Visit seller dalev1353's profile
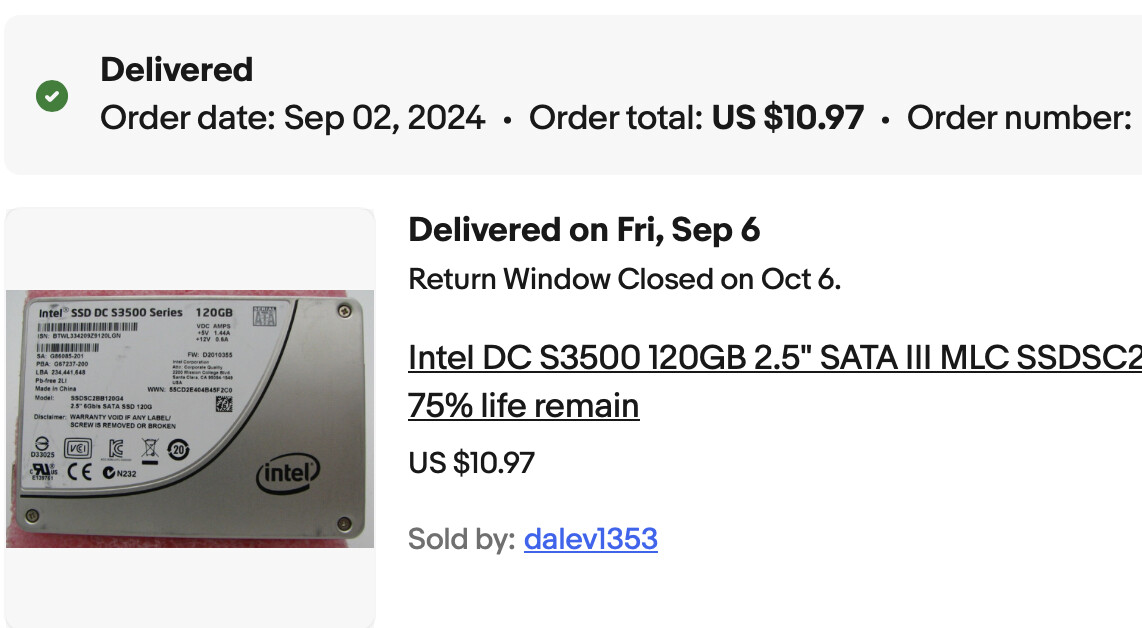This screenshot has width=1142, height=628. coord(590,539)
